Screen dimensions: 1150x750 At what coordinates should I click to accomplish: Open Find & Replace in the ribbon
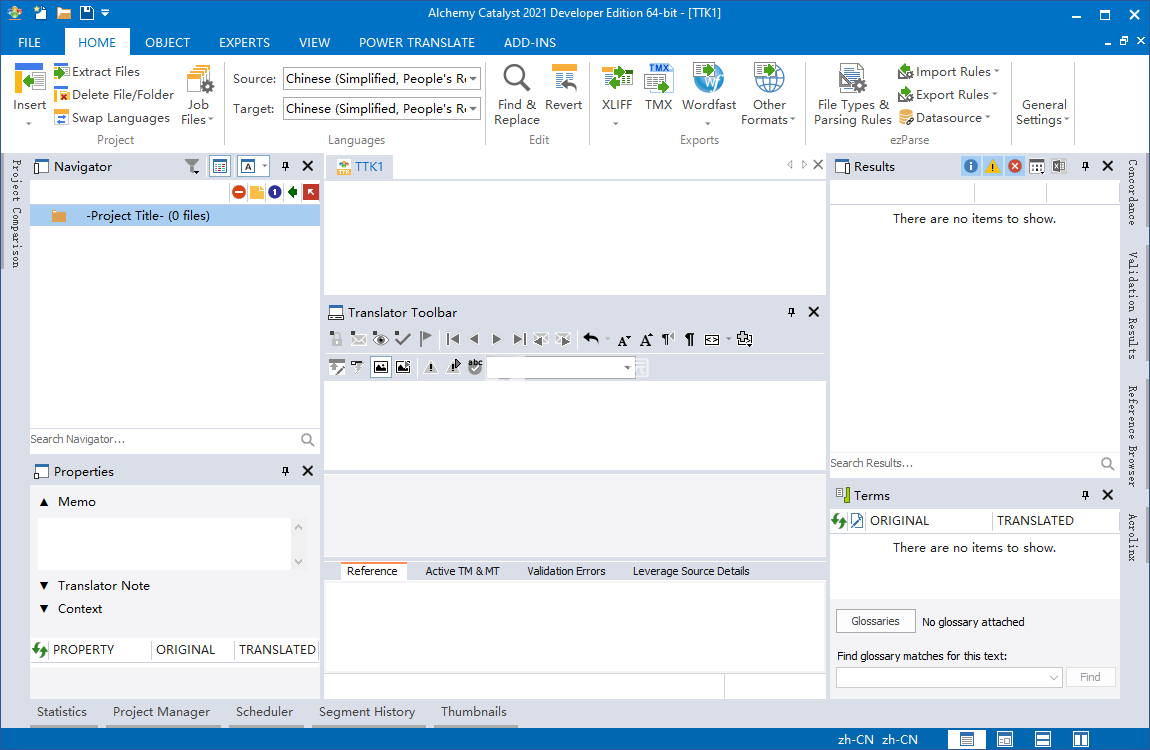pyautogui.click(x=516, y=95)
